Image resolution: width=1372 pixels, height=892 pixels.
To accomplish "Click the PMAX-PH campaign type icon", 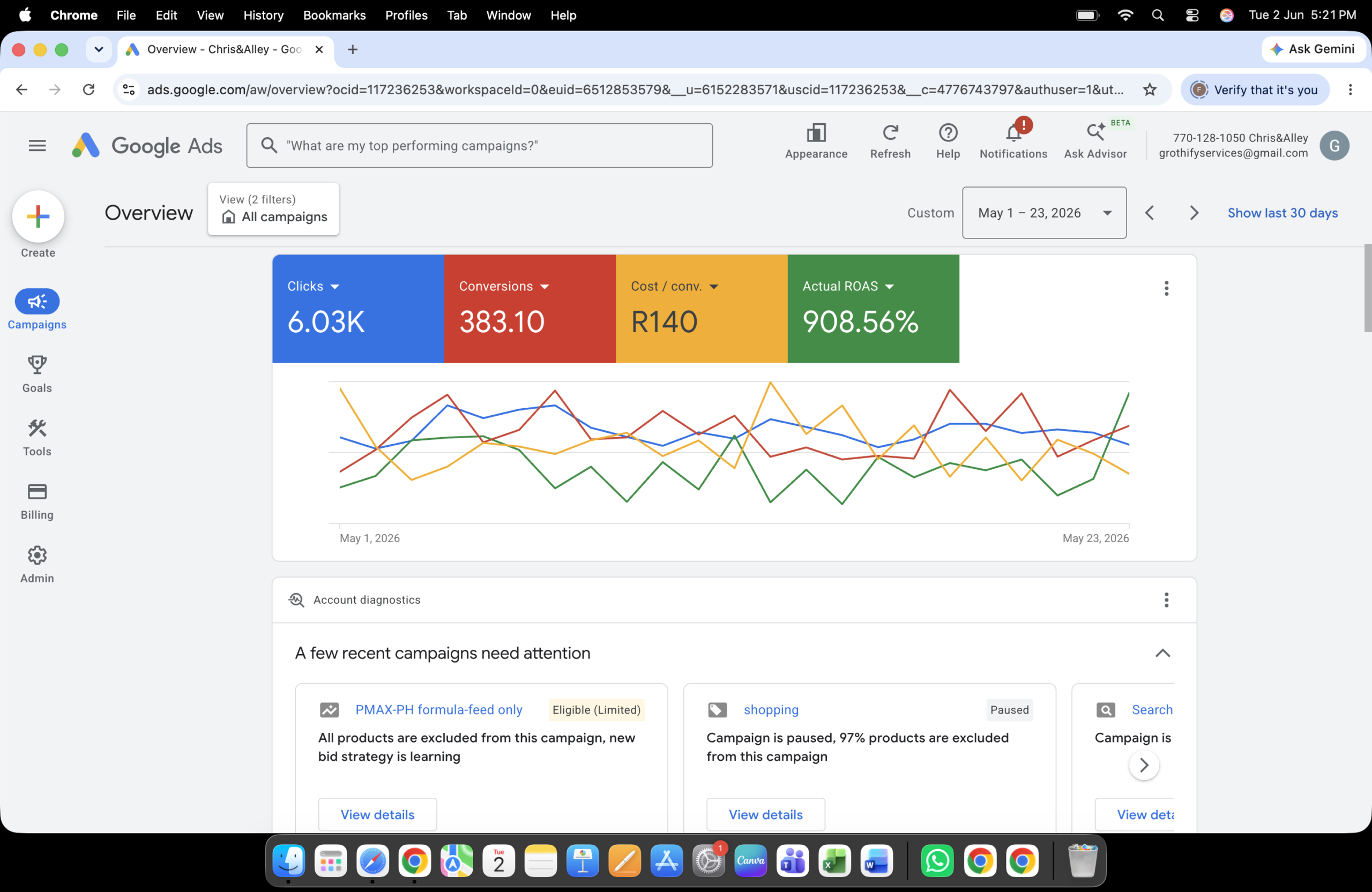I will coord(329,709).
